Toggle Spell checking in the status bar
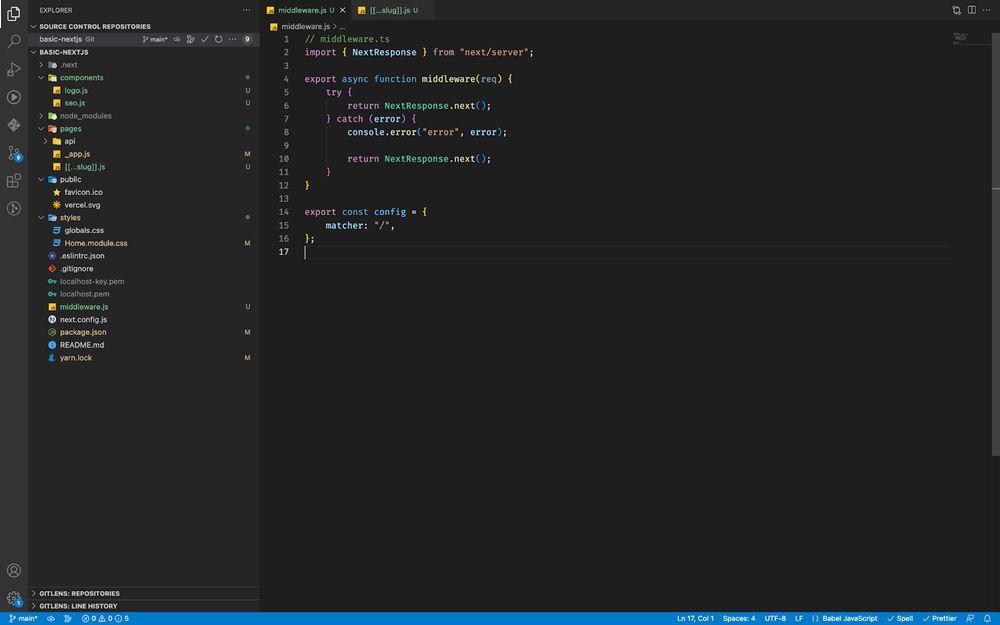 900,618
